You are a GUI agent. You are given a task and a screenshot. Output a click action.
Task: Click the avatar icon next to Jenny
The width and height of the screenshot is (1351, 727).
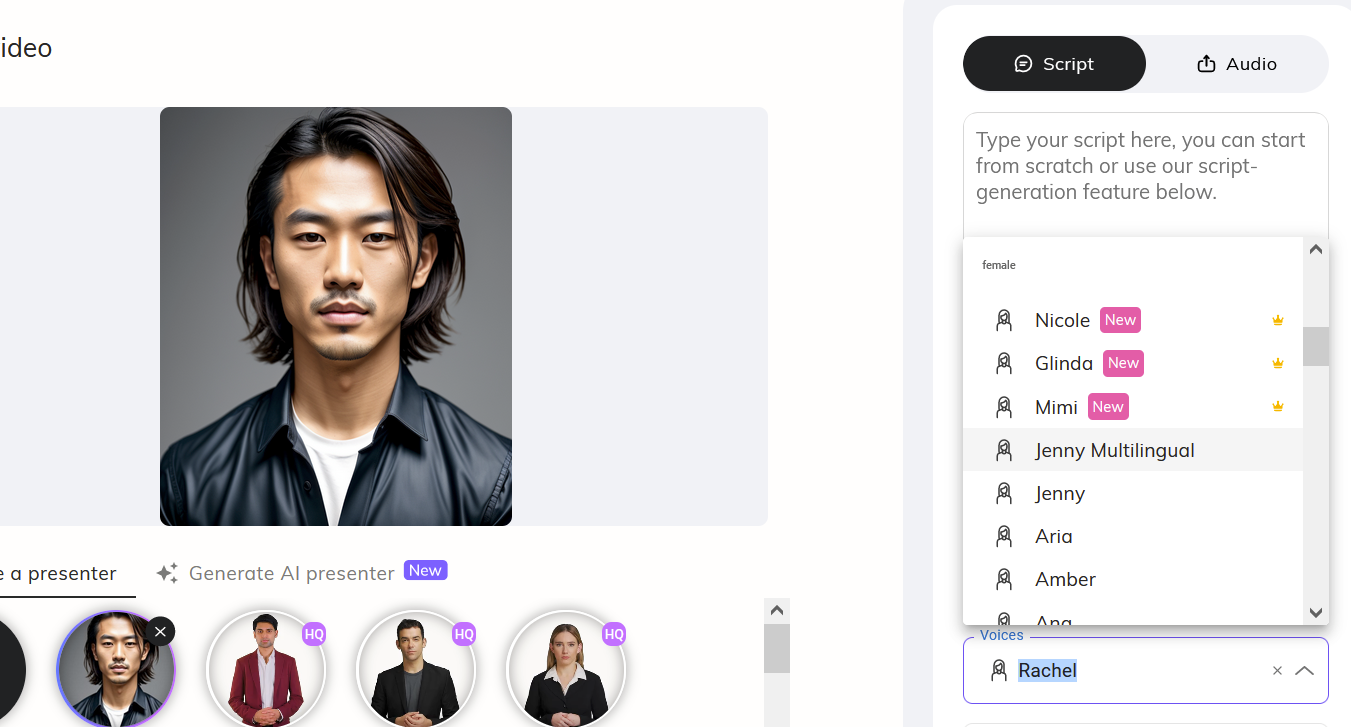1004,493
